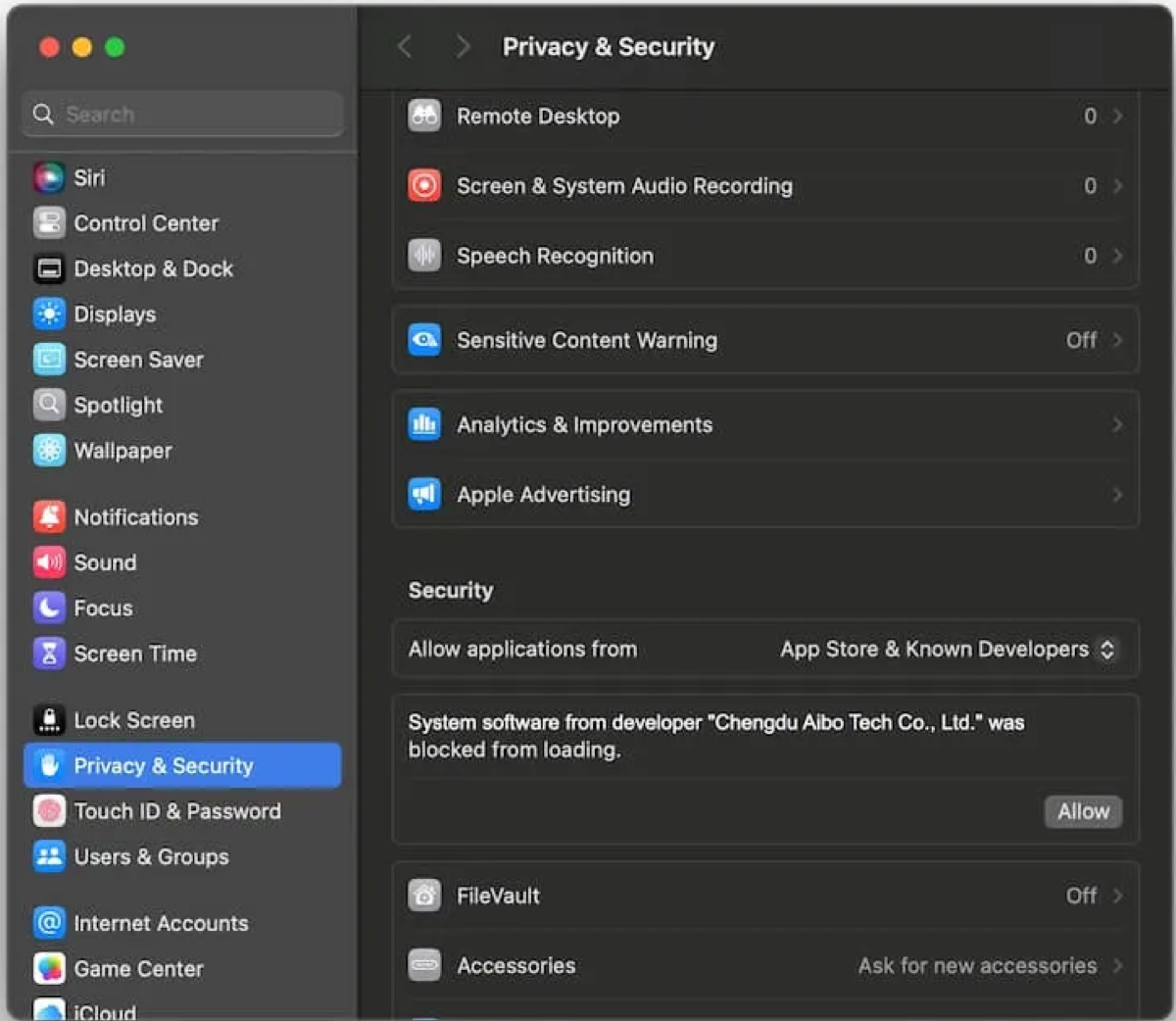
Task: Expand the Speech Recognition row chevron
Action: pos(1117,256)
